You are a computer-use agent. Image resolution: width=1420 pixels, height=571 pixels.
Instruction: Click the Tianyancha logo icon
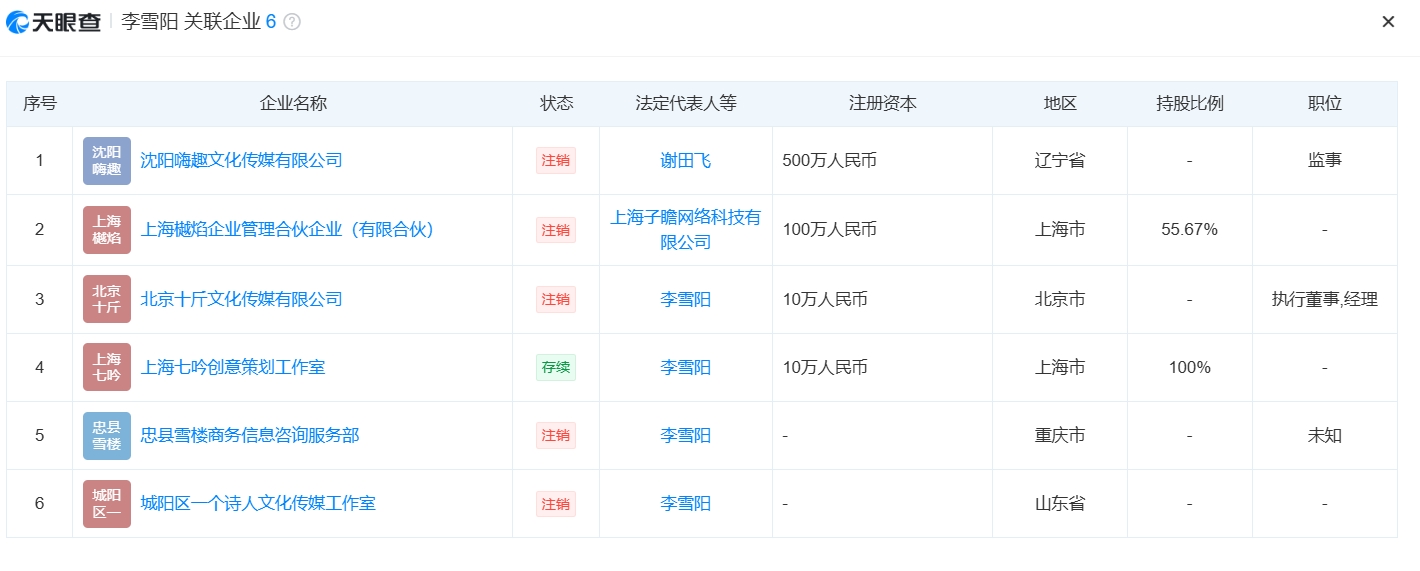17,22
